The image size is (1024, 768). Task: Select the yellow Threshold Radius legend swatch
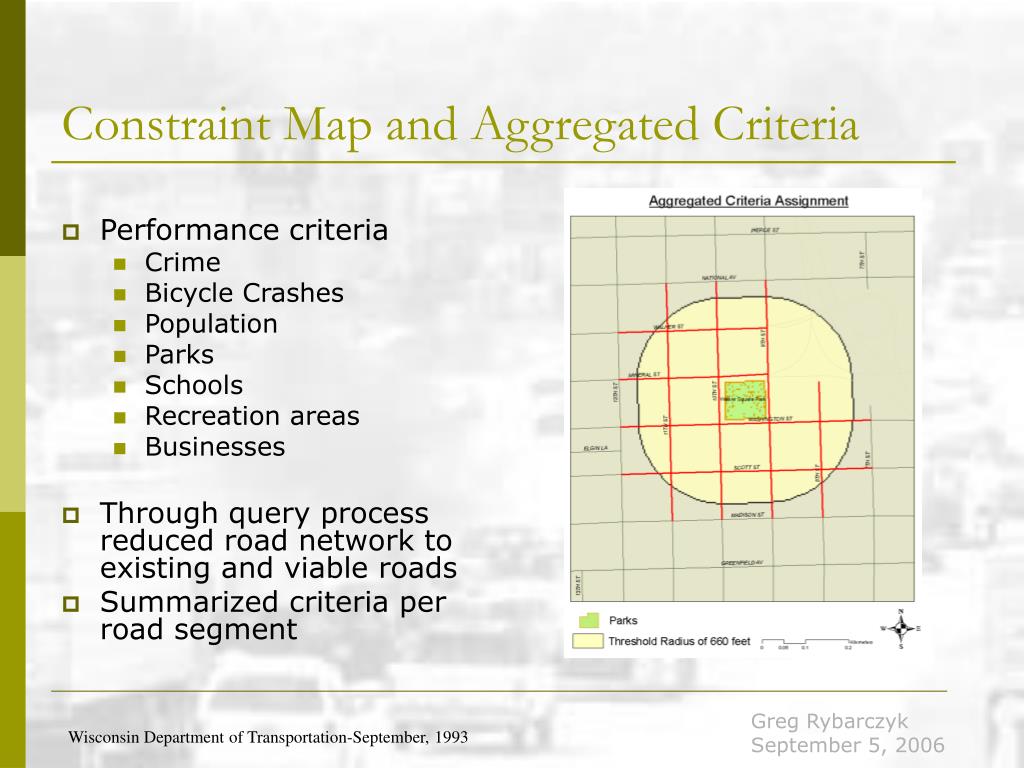(588, 641)
